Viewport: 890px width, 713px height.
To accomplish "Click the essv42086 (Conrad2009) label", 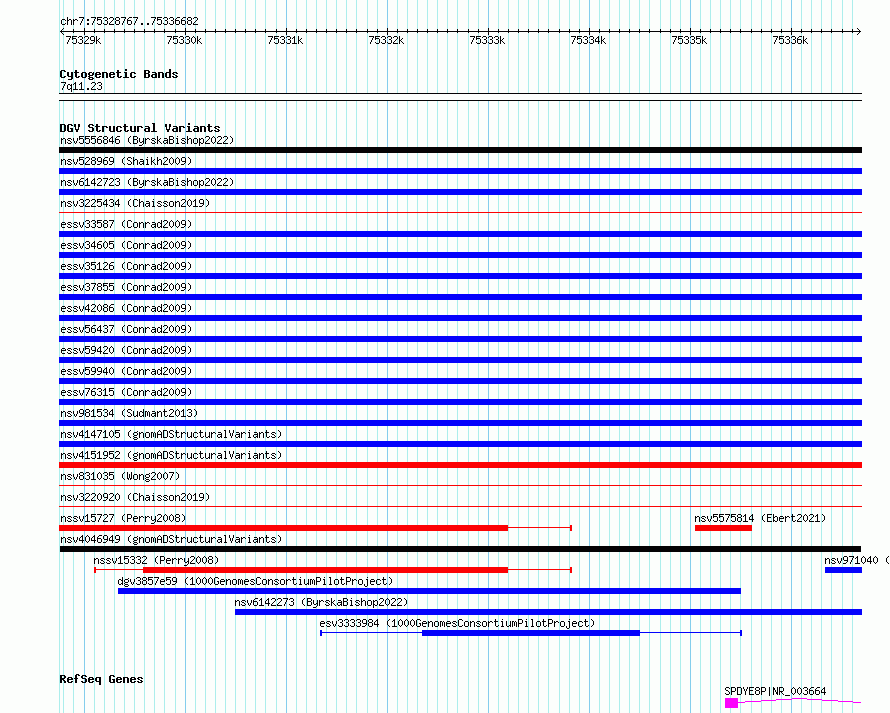I will click(x=126, y=308).
